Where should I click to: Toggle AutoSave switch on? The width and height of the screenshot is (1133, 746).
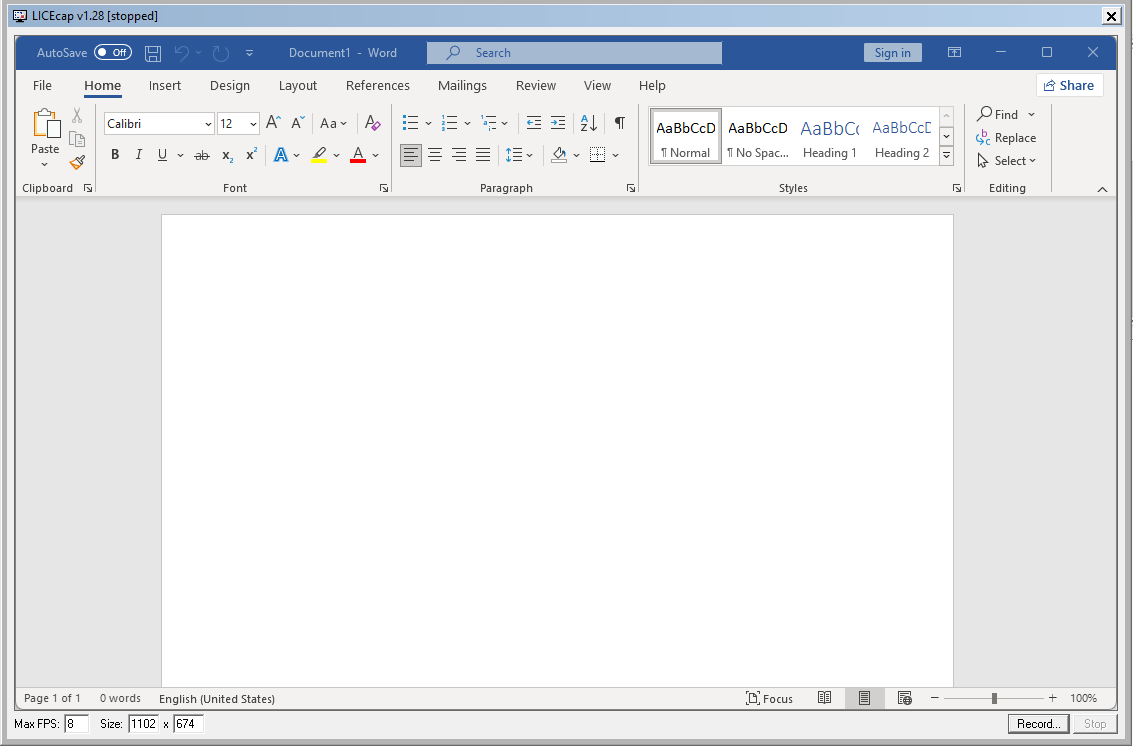pos(113,52)
